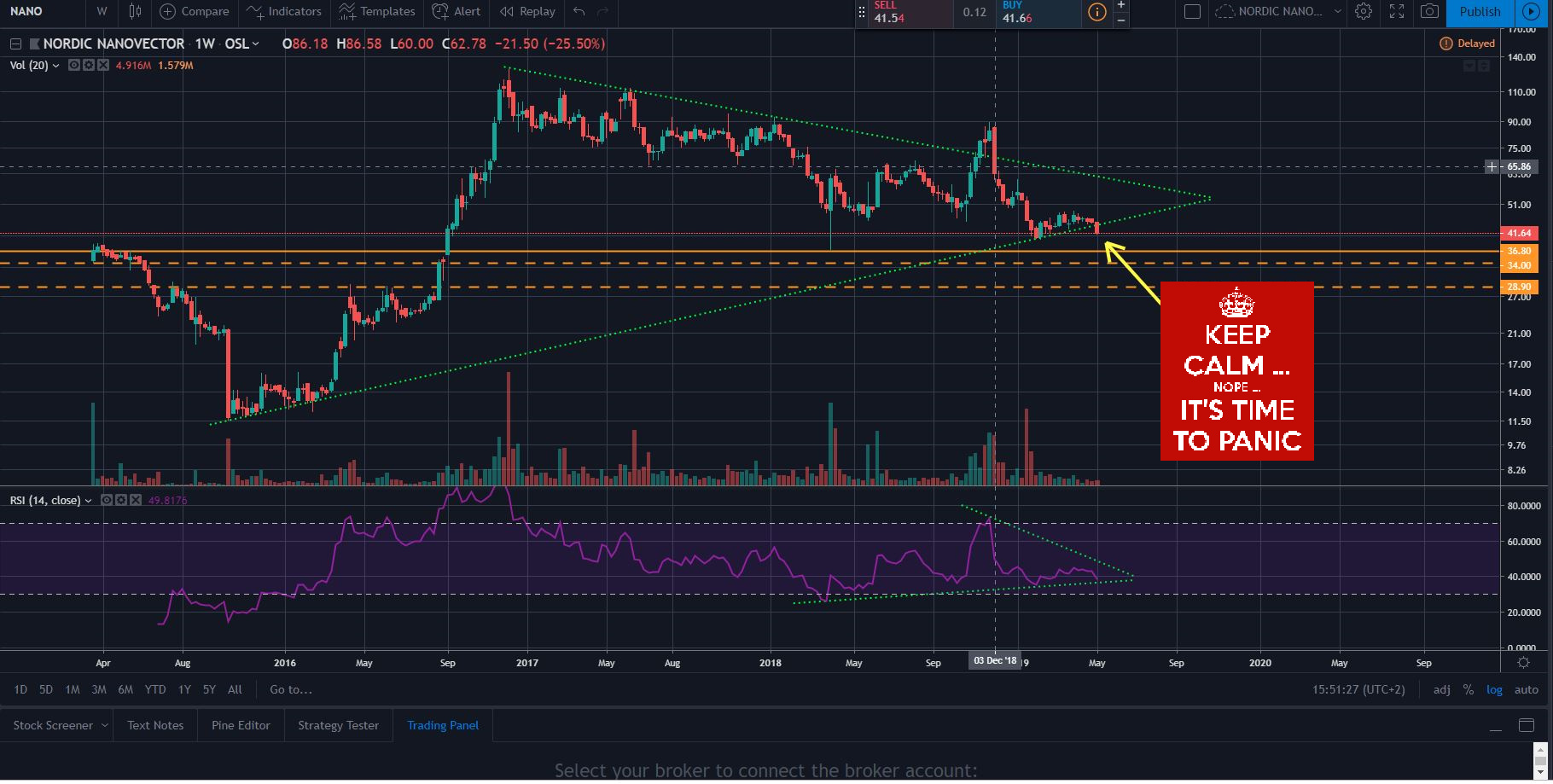
Task: Click the Go to… date button
Action: pyautogui.click(x=291, y=689)
